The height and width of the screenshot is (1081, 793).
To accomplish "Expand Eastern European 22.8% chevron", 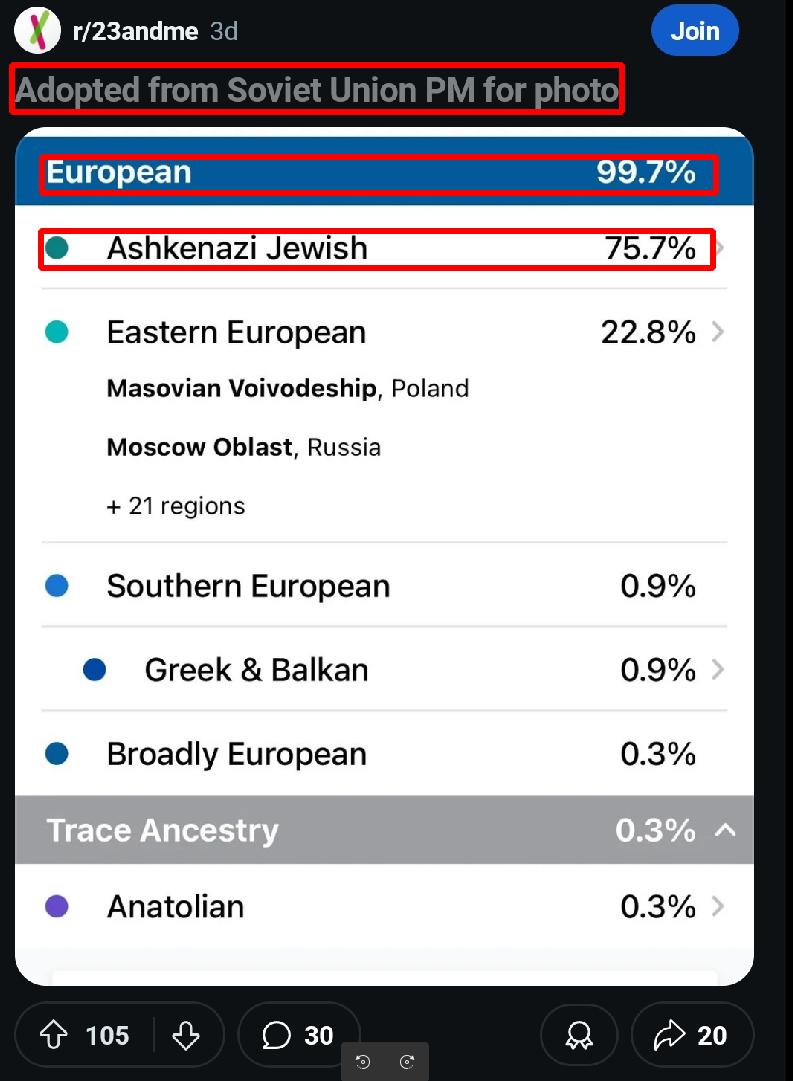I will point(718,332).
